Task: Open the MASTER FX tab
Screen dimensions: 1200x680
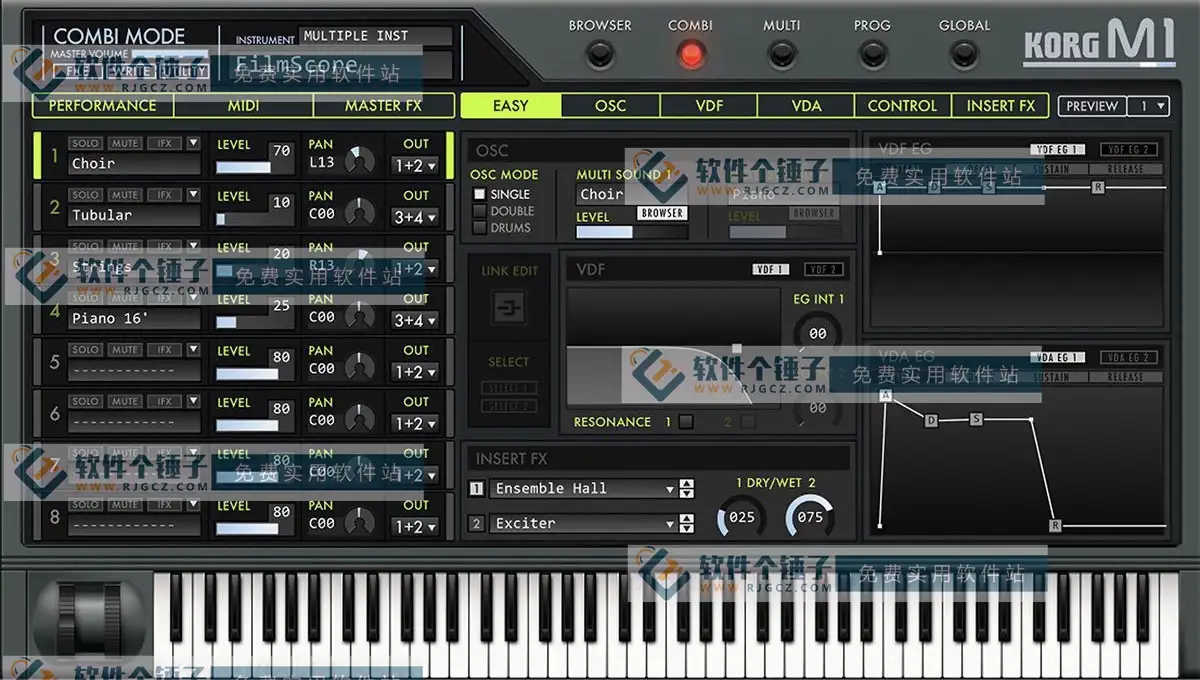Action: 384,105
